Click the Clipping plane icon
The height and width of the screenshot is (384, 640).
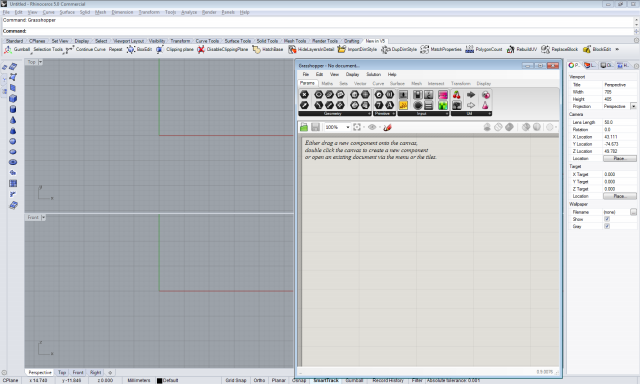coord(160,49)
